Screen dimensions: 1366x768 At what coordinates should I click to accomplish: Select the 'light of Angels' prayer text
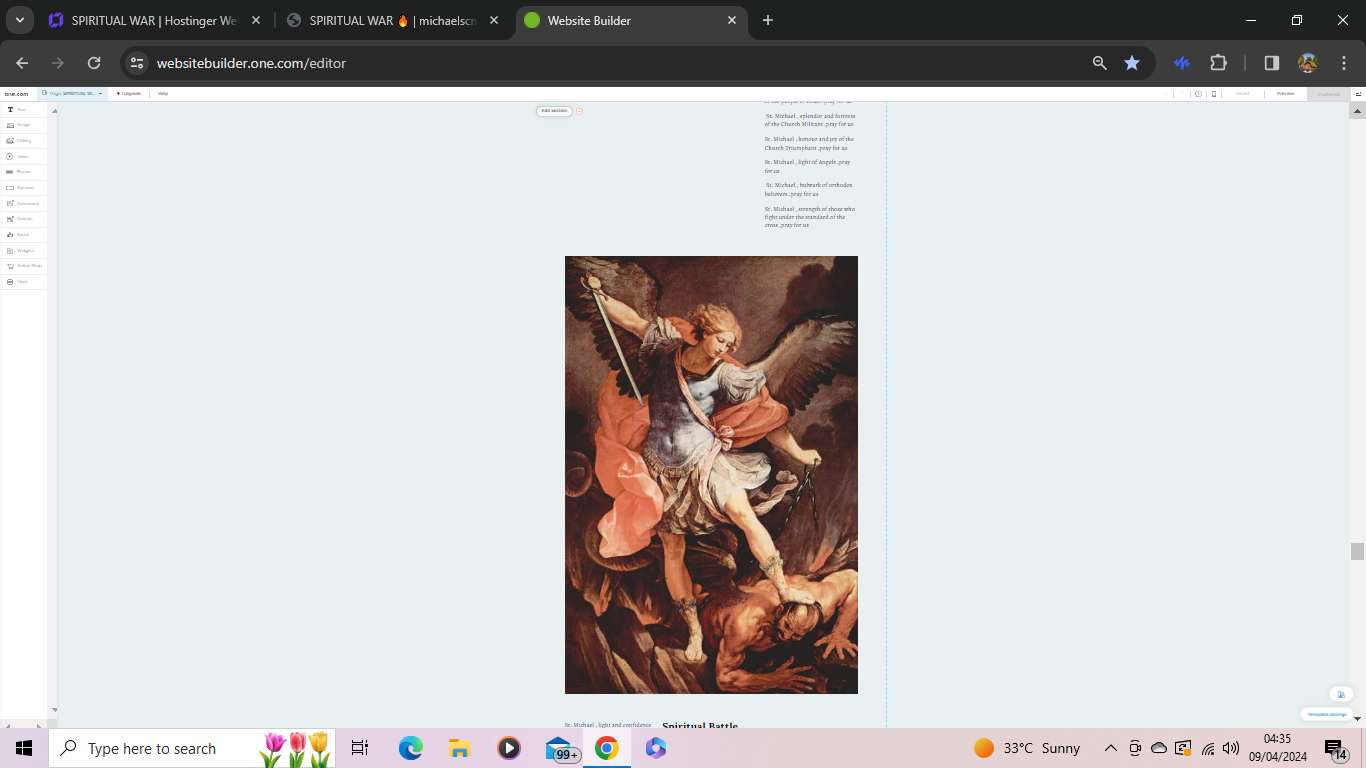(x=808, y=166)
